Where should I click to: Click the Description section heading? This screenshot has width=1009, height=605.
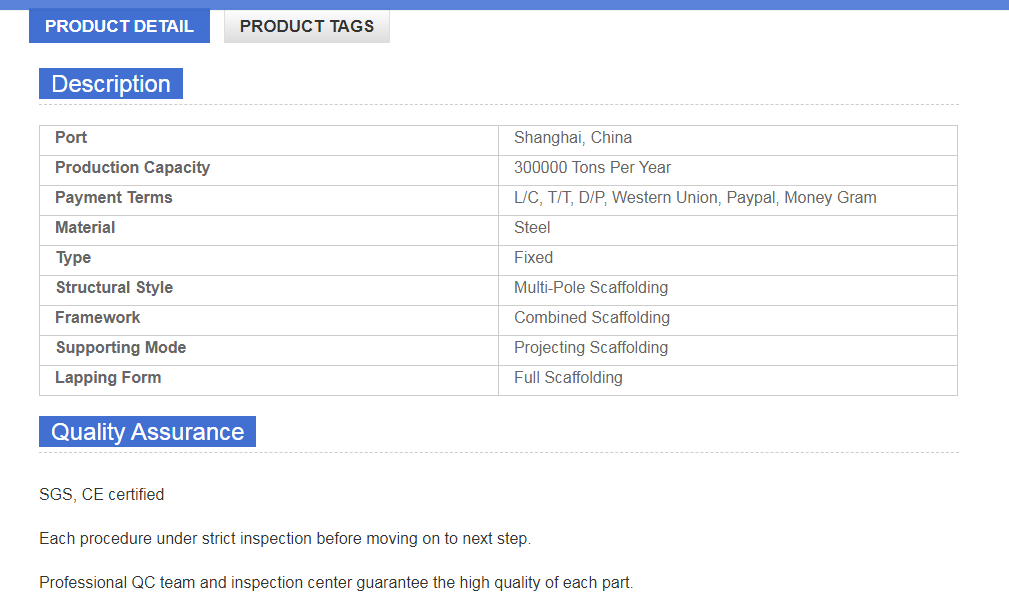111,84
